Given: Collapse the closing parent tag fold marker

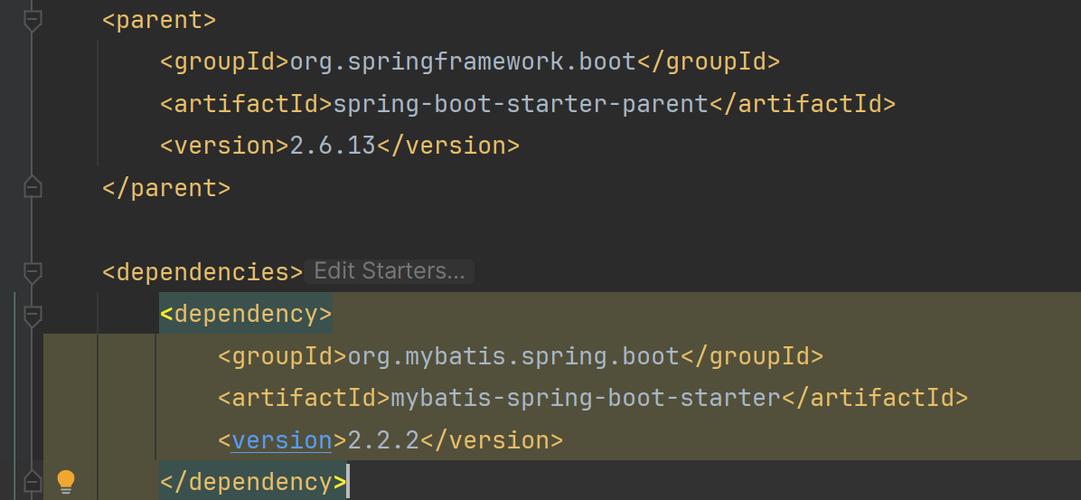Looking at the screenshot, I should tap(32, 188).
